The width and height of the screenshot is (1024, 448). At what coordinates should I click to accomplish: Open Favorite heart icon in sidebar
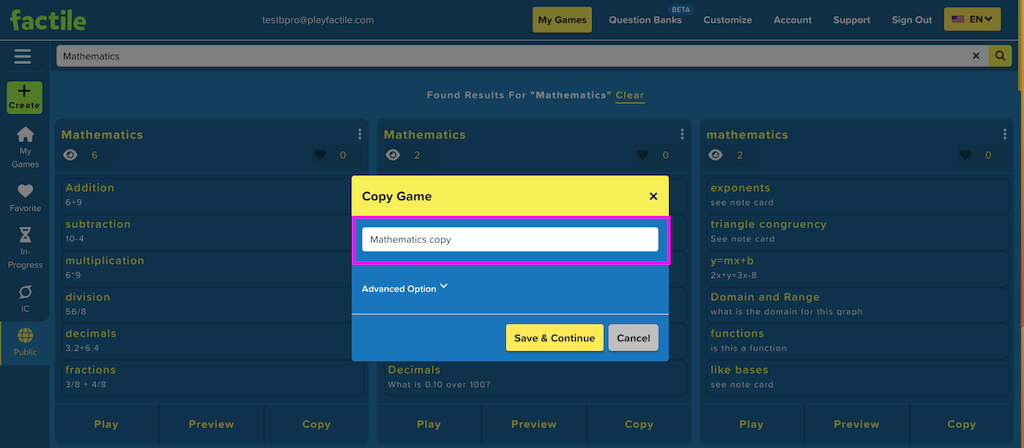pos(25,191)
